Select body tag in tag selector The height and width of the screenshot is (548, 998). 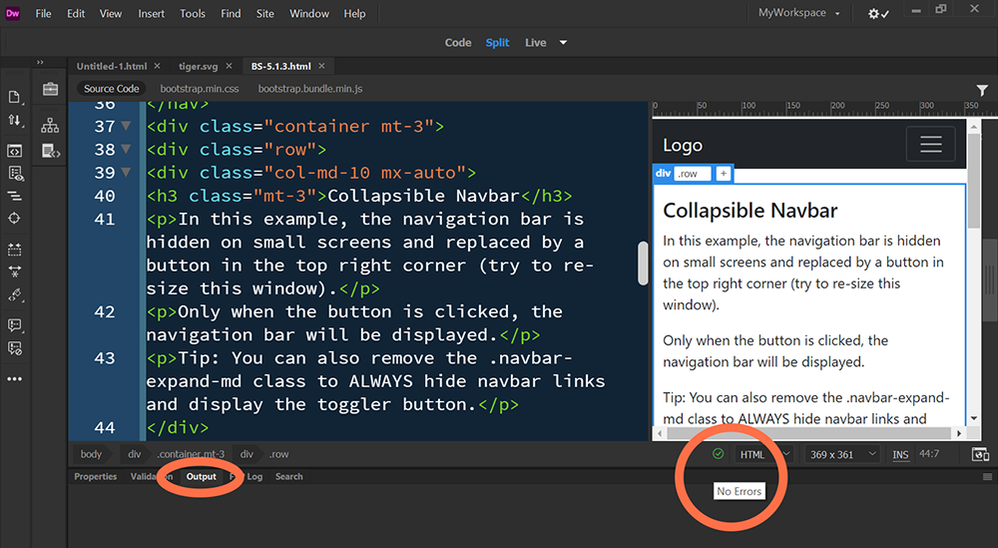click(x=91, y=454)
